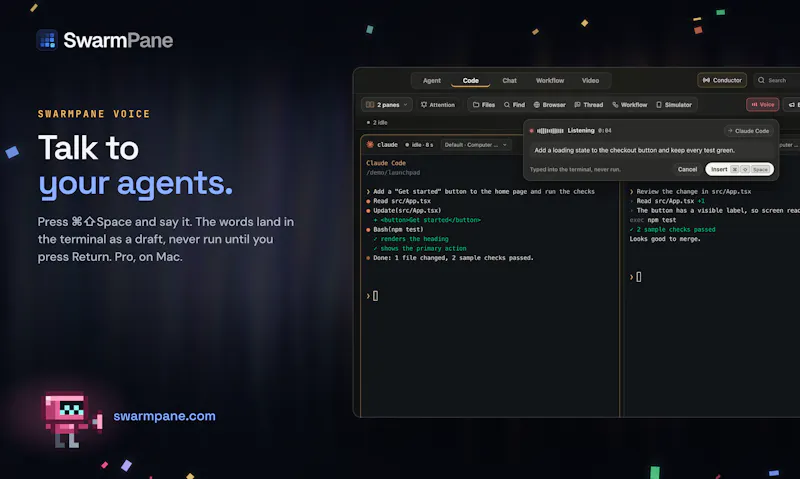Open the Files panel

coord(484,105)
